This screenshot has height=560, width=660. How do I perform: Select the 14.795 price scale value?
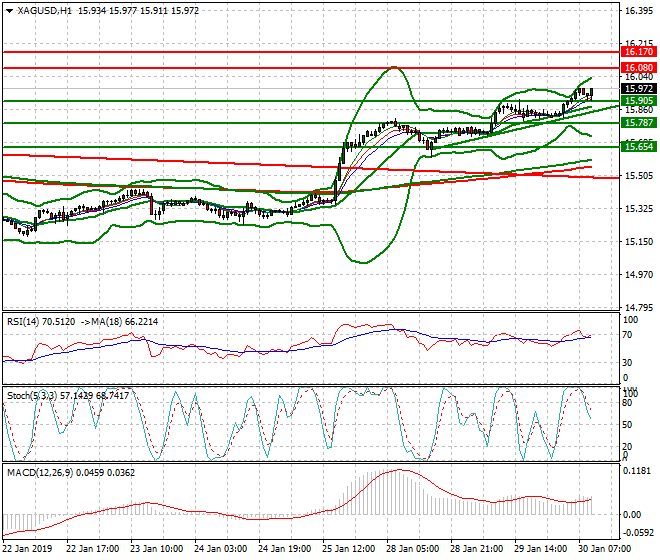pos(639,308)
